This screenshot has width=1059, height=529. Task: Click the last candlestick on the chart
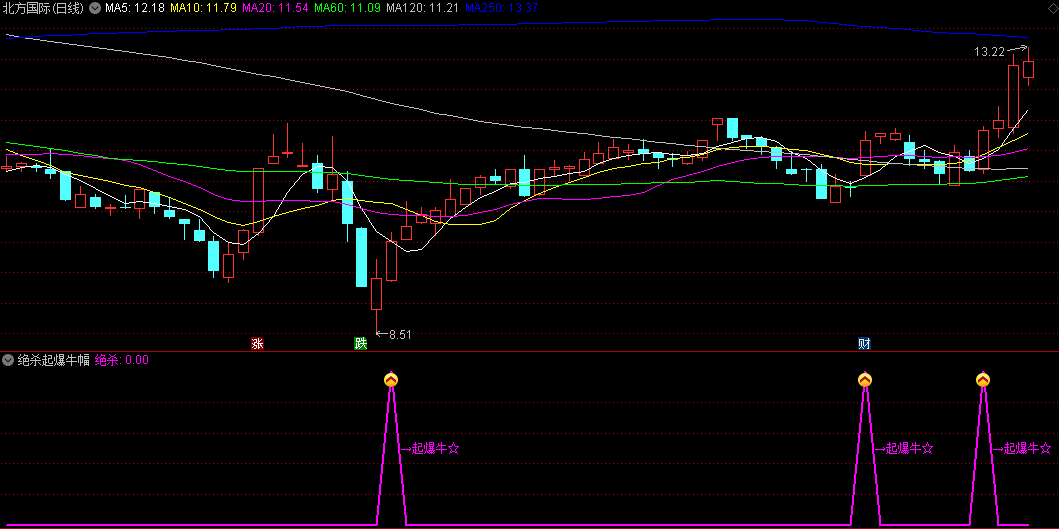[1029, 68]
